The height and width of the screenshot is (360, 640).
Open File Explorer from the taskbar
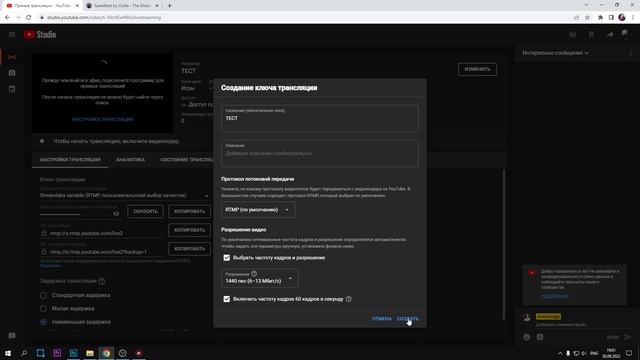(90, 353)
